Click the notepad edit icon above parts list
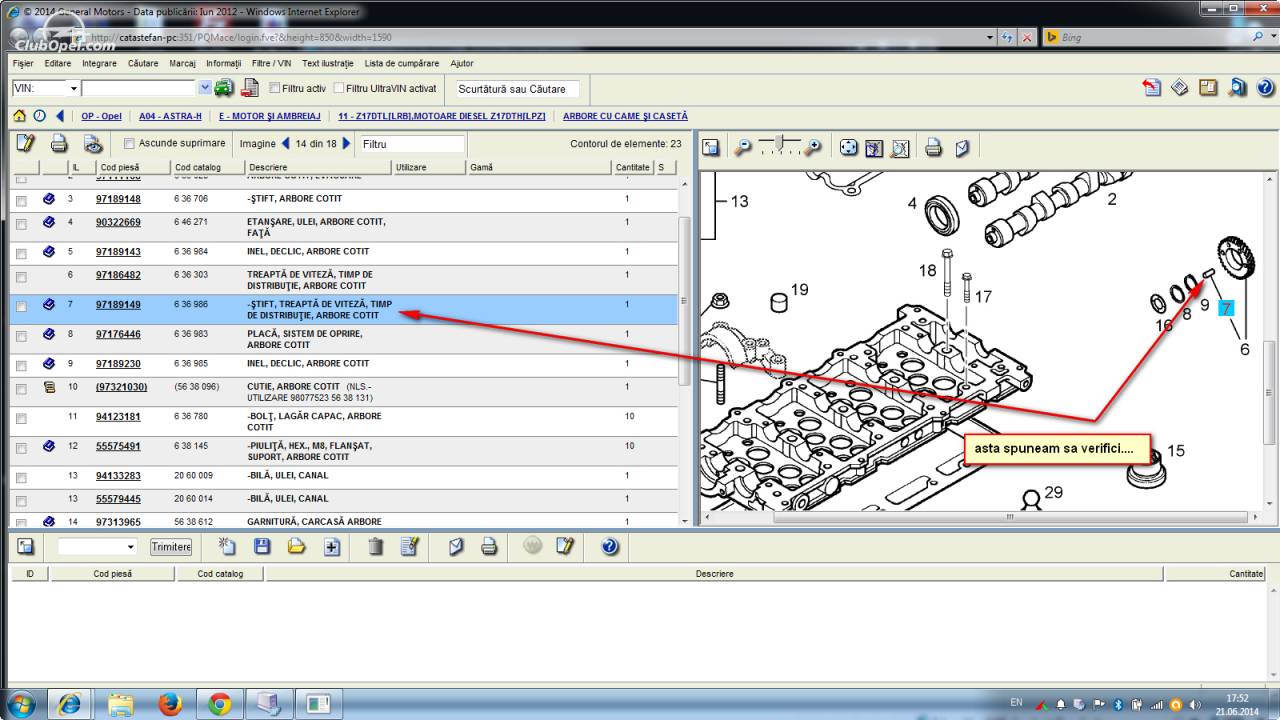The image size is (1280, 720). point(26,143)
